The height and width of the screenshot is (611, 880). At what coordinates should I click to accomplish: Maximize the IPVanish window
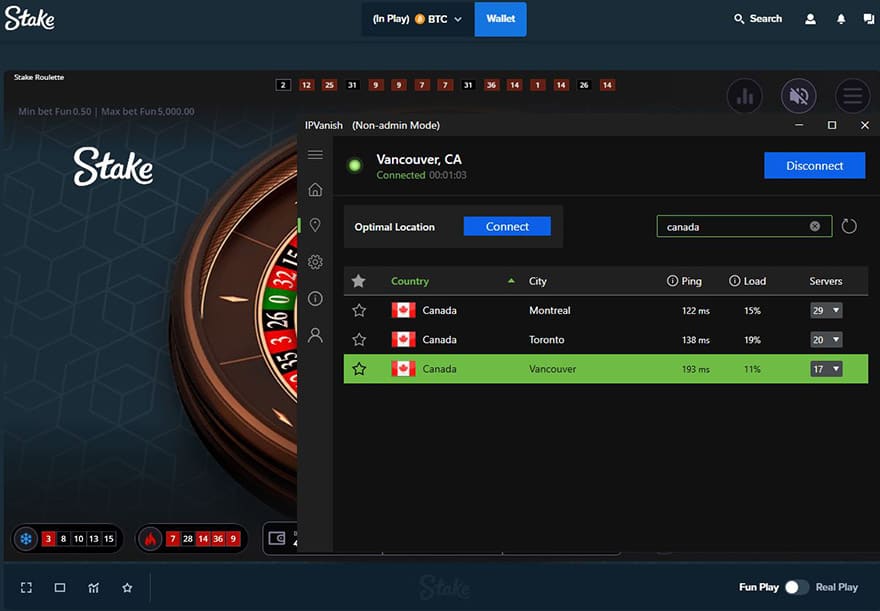(x=832, y=125)
